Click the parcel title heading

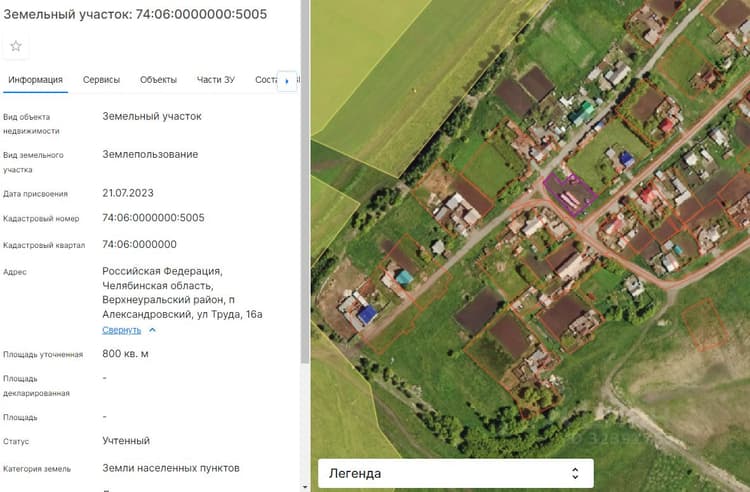(135, 14)
